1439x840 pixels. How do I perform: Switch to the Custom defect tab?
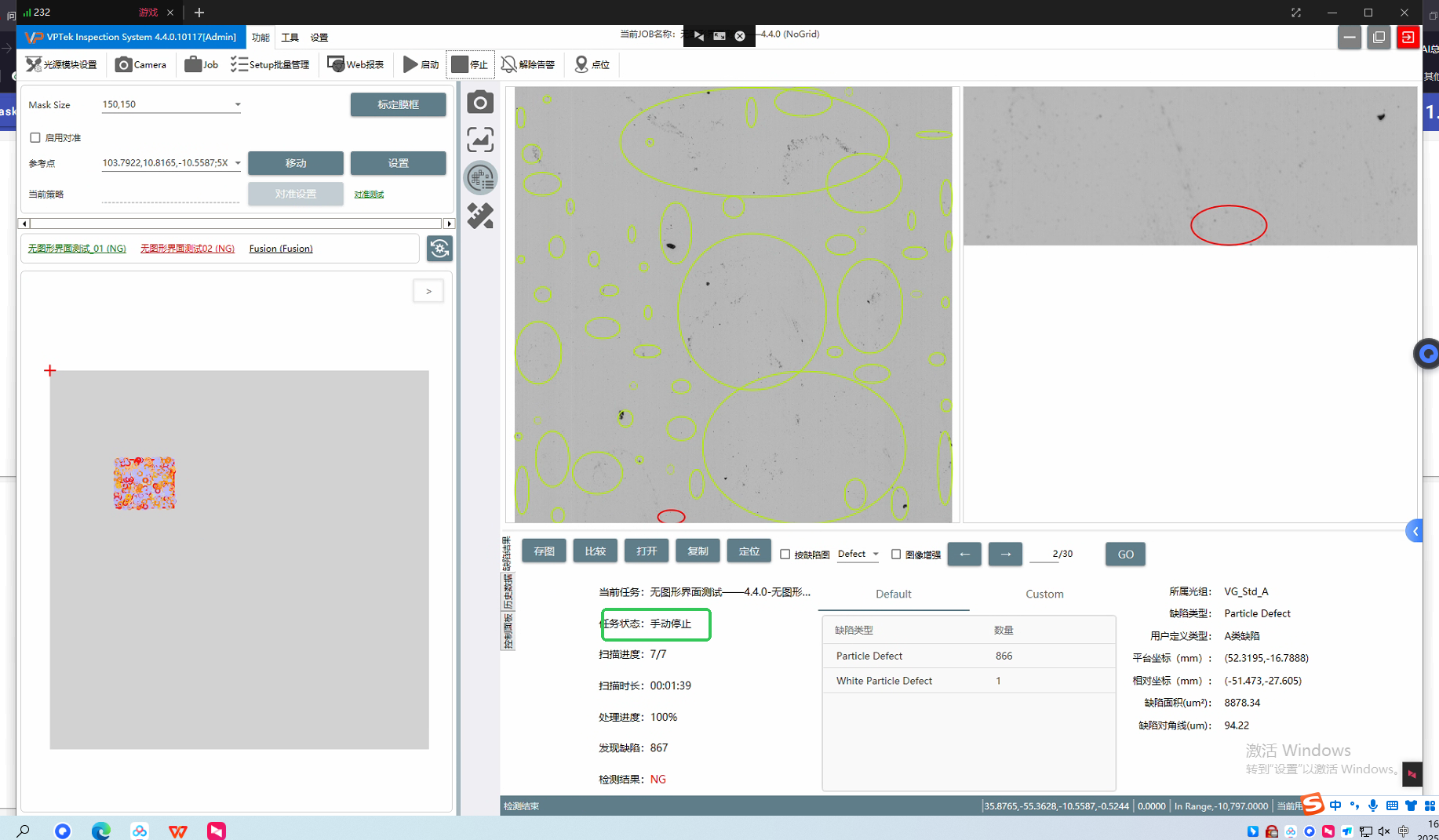tap(1044, 595)
